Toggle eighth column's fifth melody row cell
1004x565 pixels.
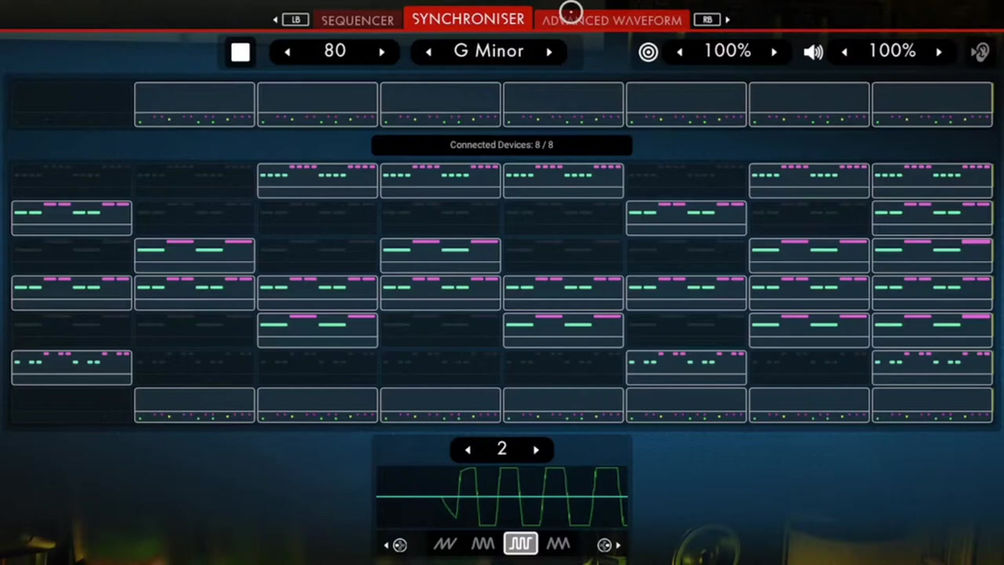[932, 331]
